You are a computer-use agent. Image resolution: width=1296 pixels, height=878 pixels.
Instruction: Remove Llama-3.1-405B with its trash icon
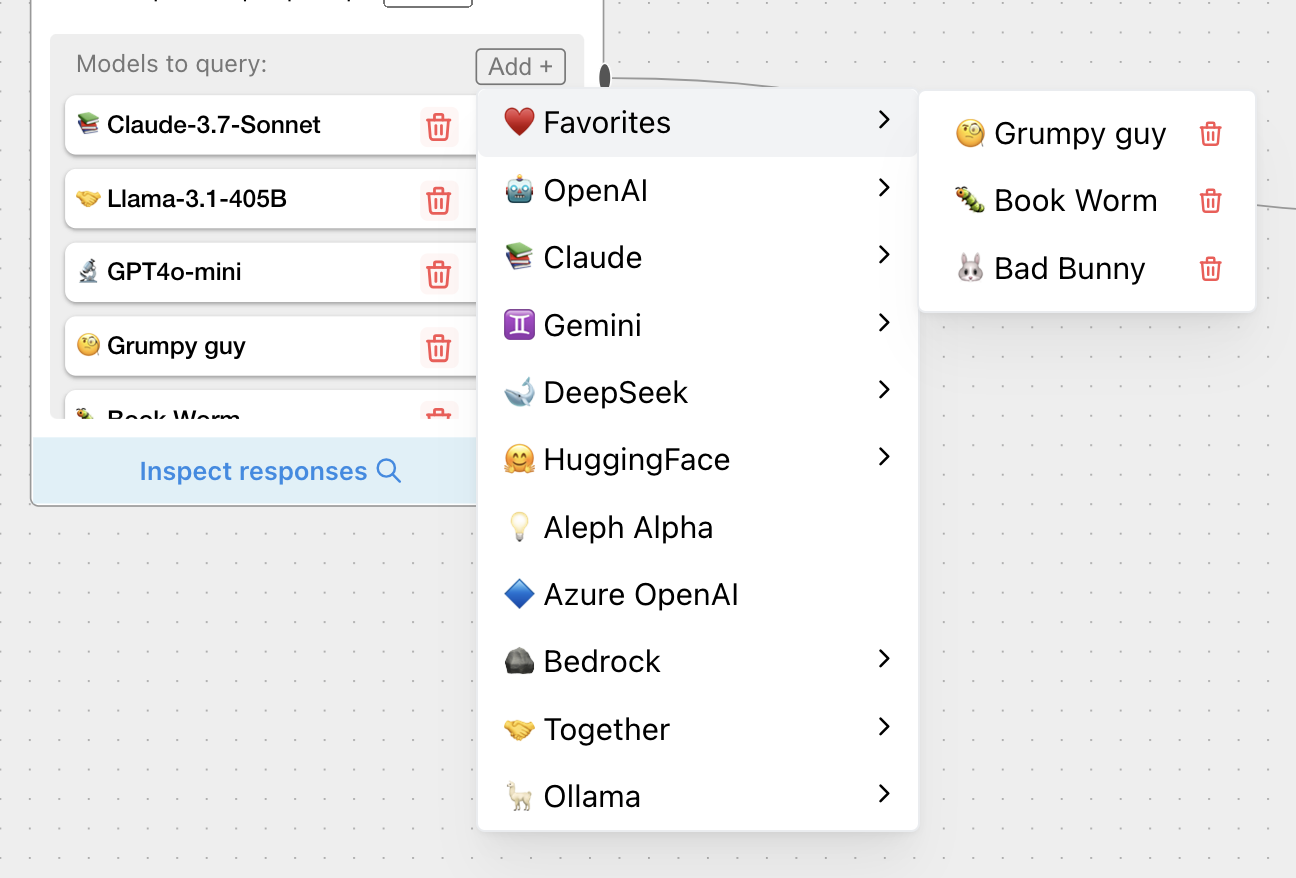438,201
